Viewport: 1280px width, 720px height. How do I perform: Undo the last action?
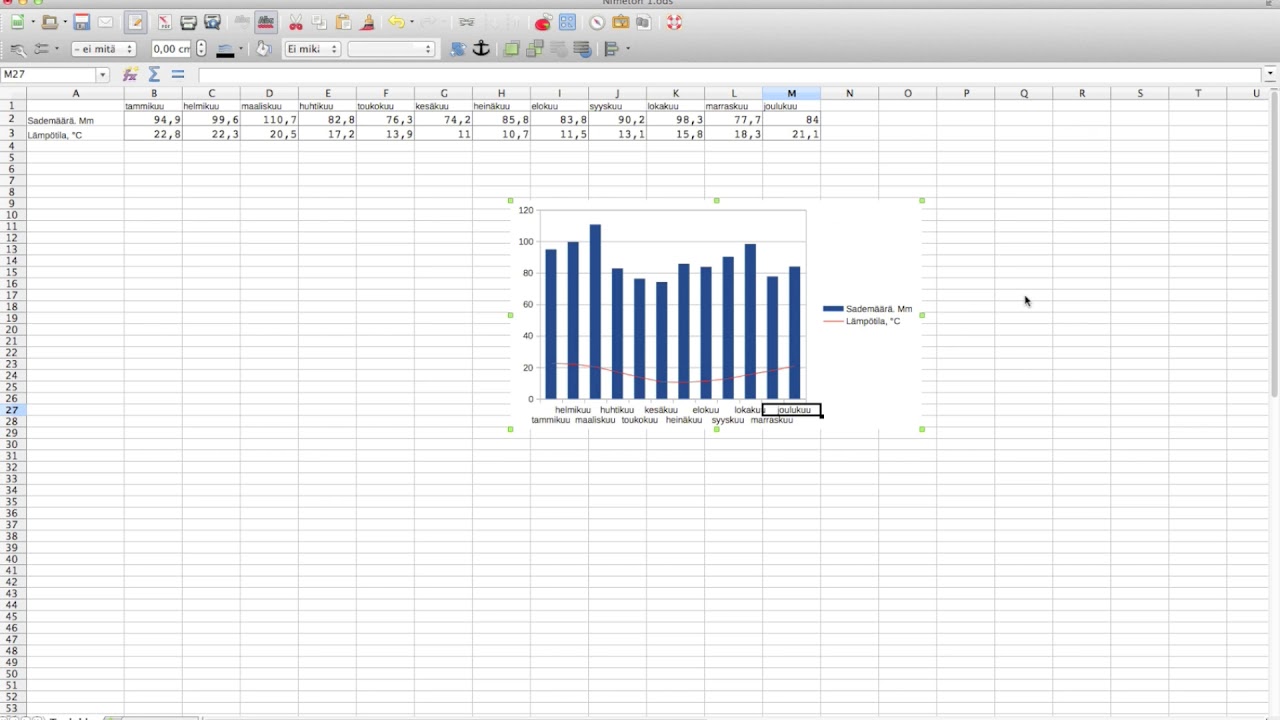click(397, 22)
